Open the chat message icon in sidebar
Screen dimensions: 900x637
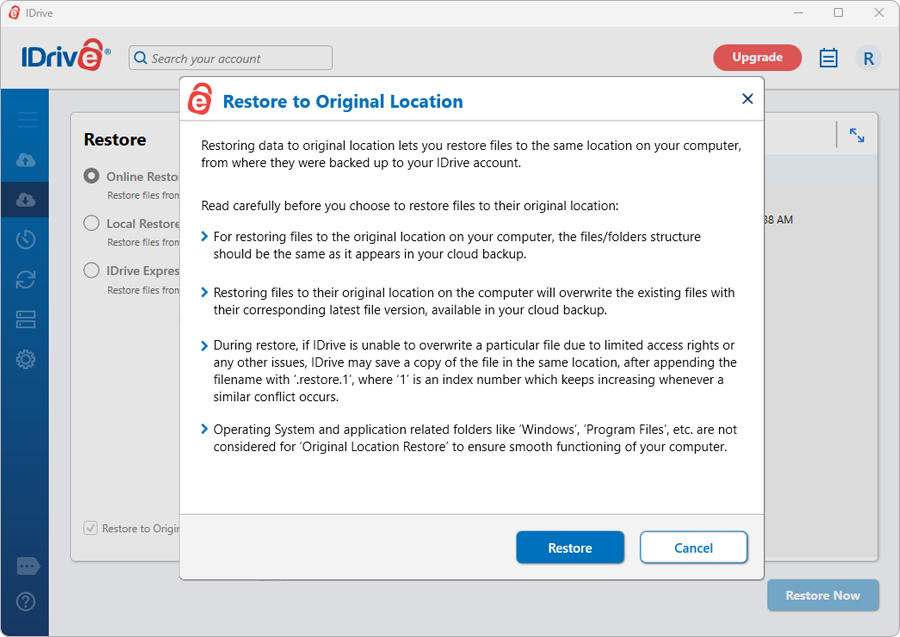pos(27,567)
